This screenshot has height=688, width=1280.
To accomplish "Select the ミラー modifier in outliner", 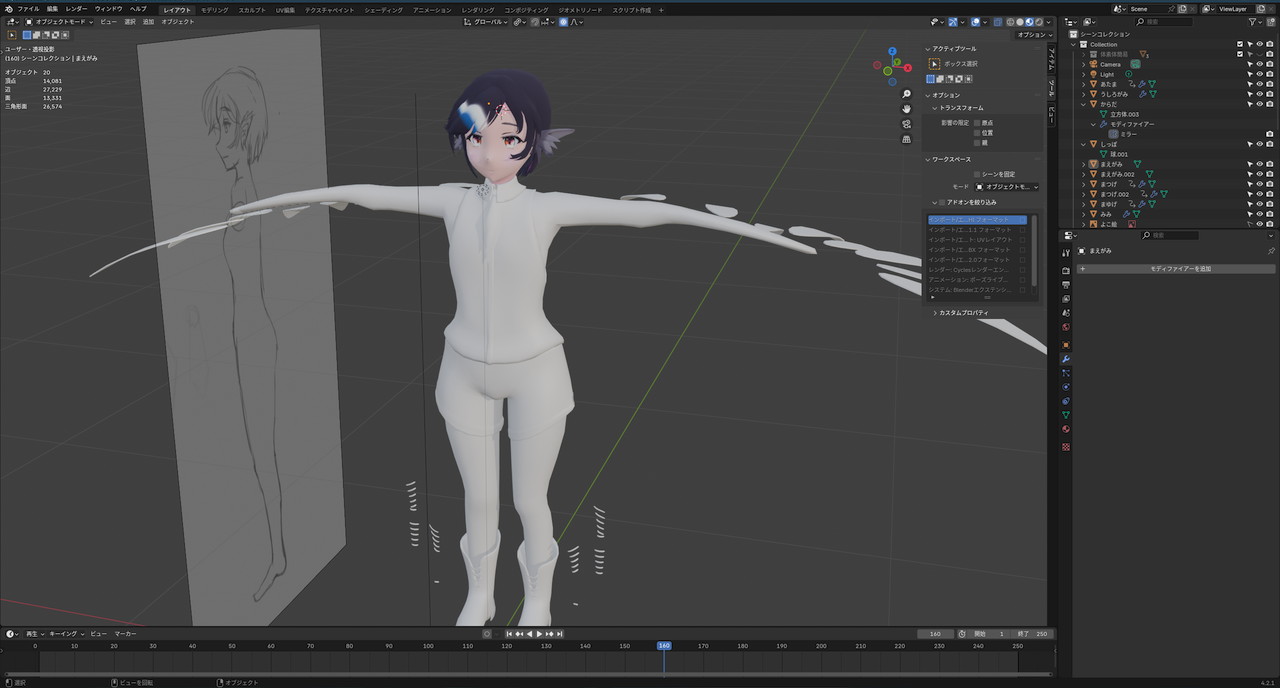I will click(1131, 134).
